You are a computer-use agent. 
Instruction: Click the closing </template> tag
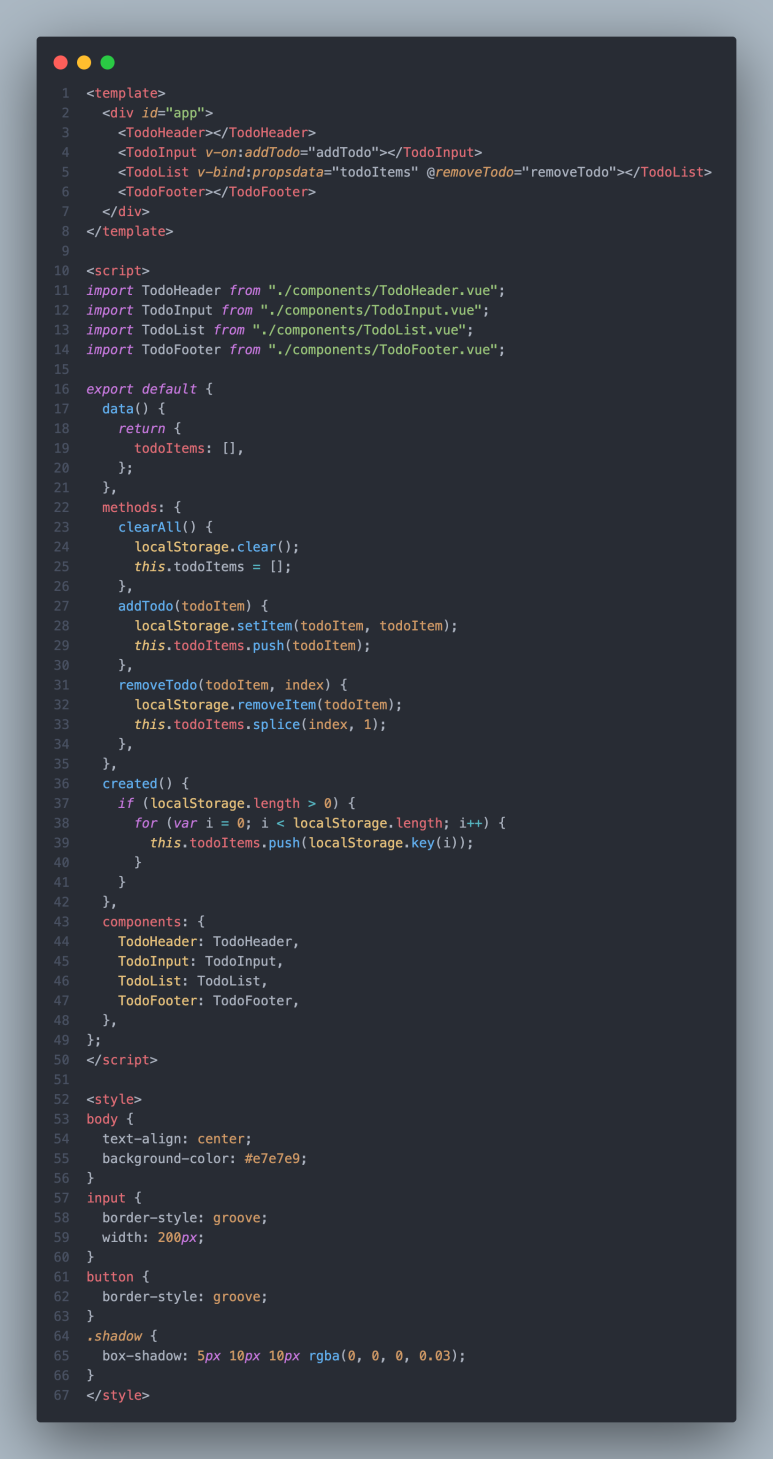[x=130, y=231]
